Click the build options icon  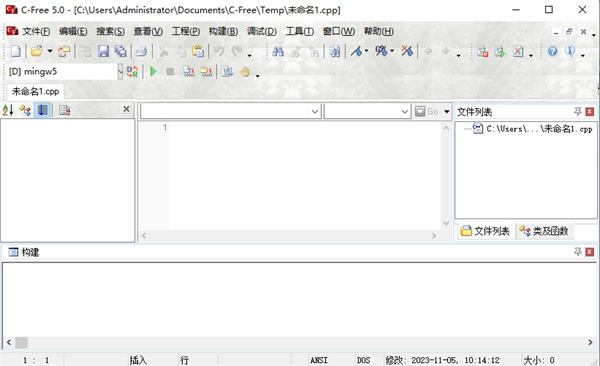(x=227, y=72)
